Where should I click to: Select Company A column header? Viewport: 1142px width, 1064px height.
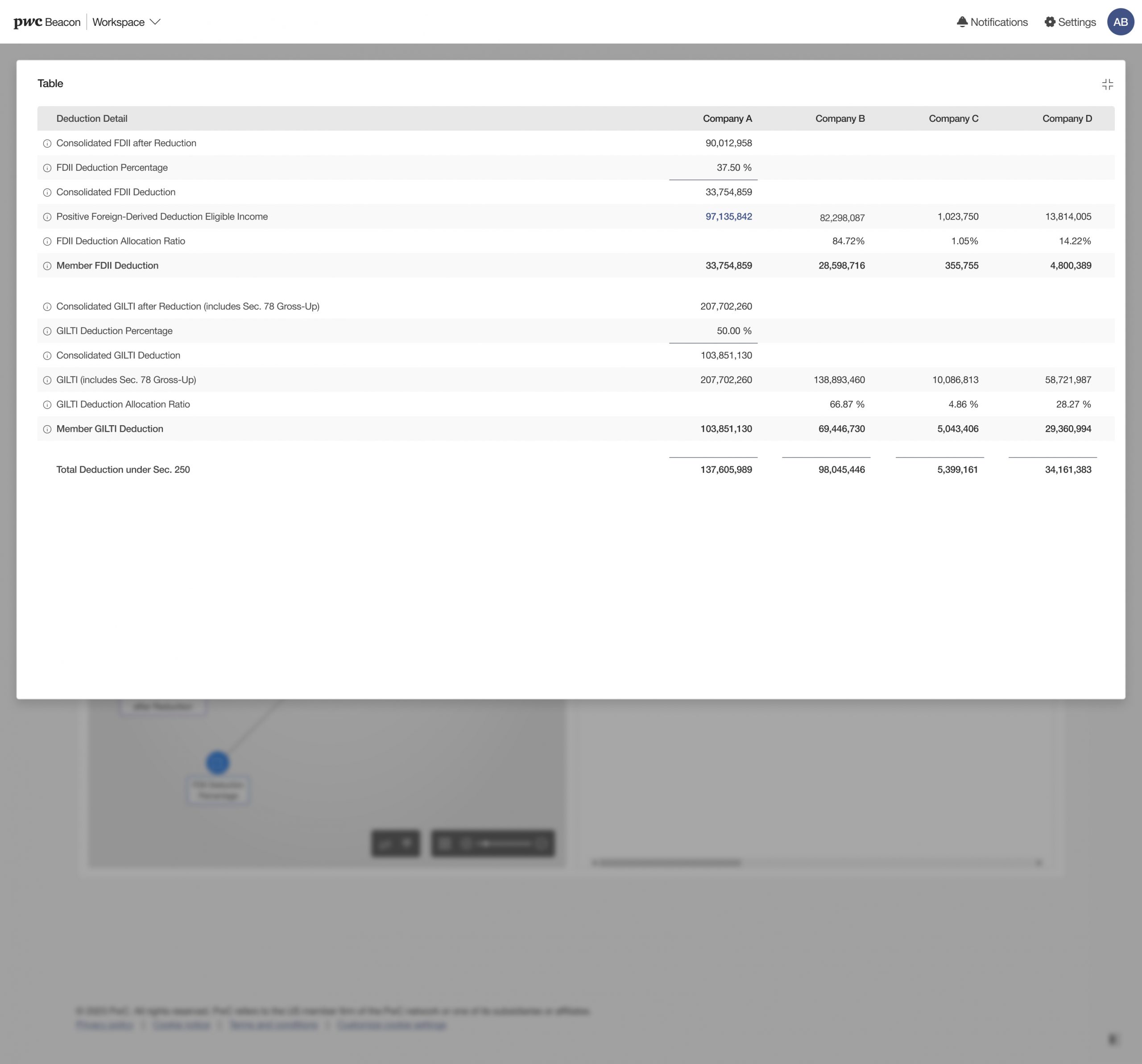point(727,118)
